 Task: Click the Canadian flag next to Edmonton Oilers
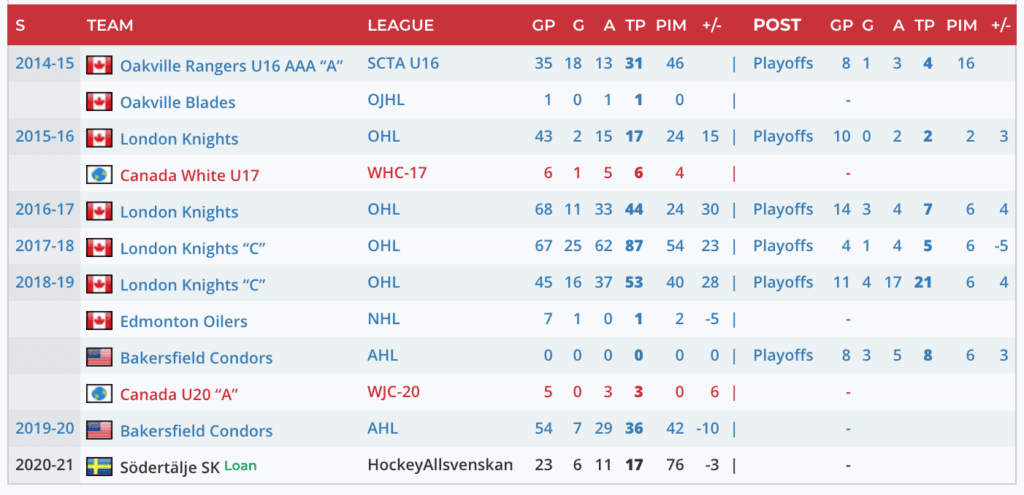coord(98,321)
